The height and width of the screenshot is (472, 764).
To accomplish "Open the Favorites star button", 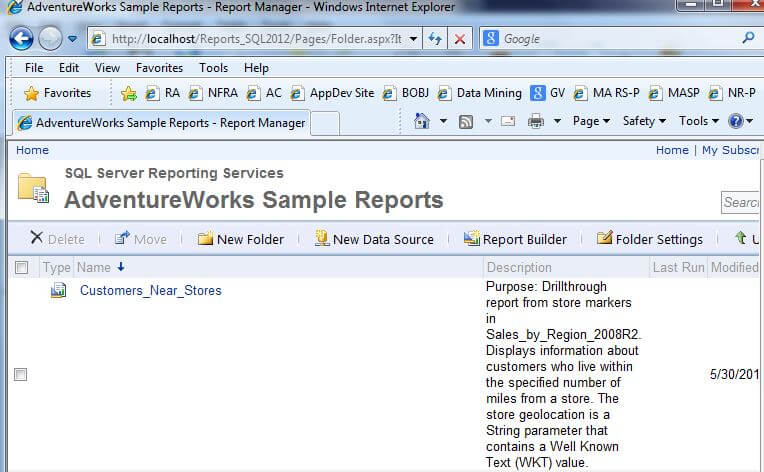I will tap(57, 93).
